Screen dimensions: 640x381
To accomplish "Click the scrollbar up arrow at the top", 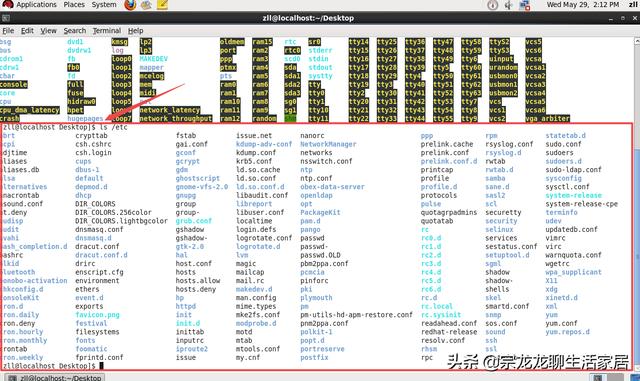I will tap(637, 41).
